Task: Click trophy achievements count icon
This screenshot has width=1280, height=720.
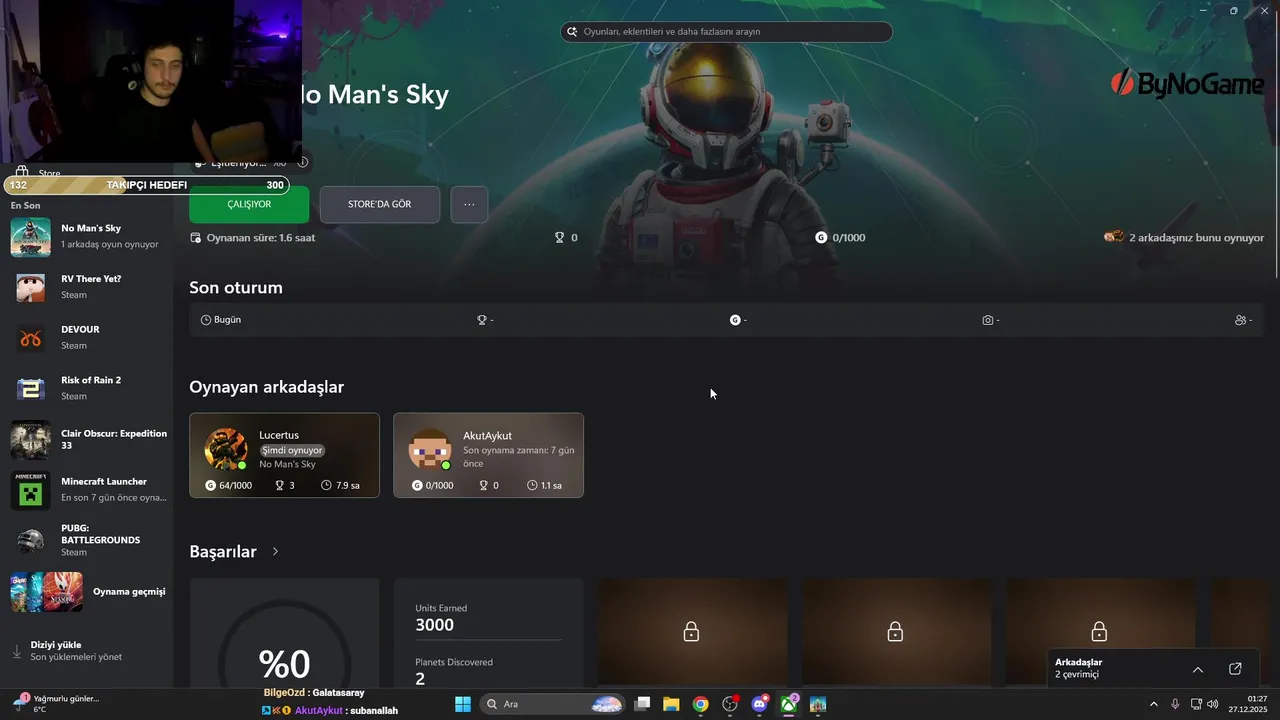Action: 560,238
